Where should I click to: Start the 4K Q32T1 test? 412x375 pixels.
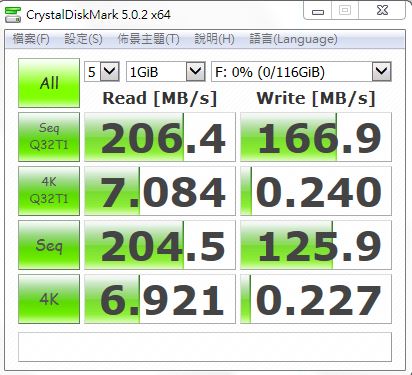(x=49, y=191)
